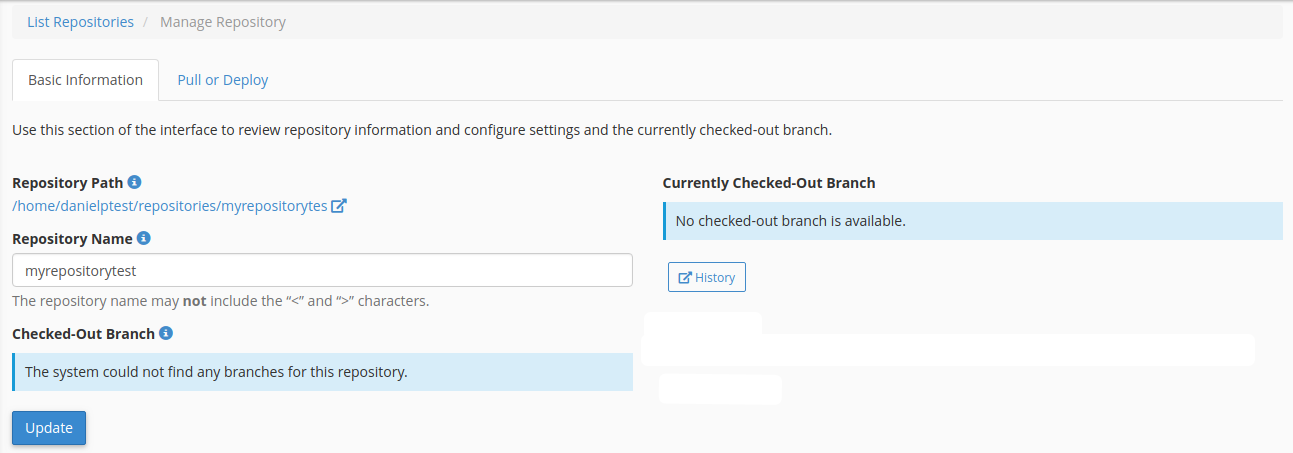Click the Repository Path info icon
The width and height of the screenshot is (1293, 453).
pos(135,182)
